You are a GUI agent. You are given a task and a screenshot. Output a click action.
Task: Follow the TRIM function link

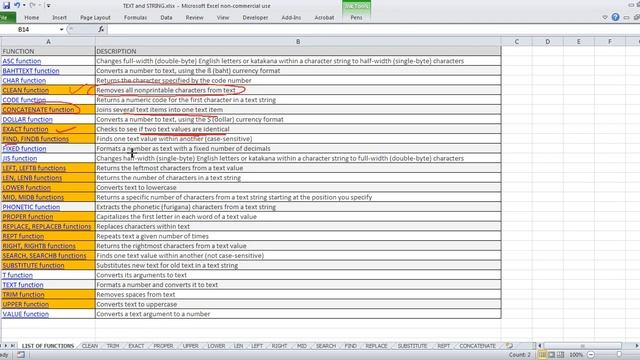pos(23,294)
